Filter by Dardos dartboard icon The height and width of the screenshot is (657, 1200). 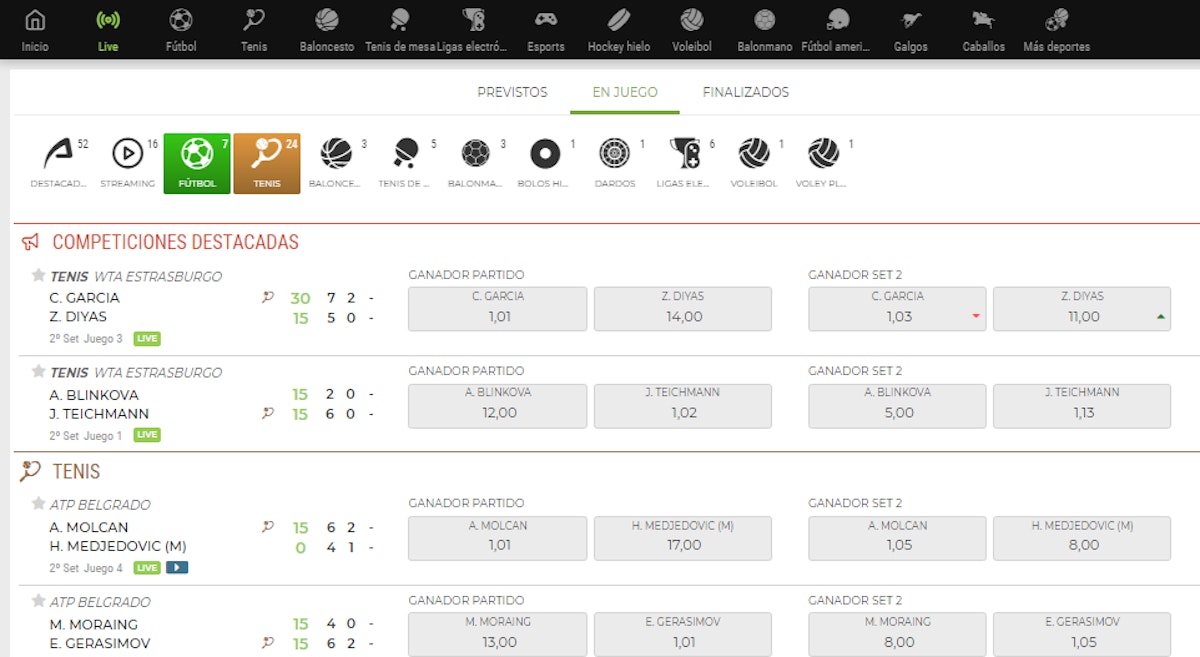(614, 154)
